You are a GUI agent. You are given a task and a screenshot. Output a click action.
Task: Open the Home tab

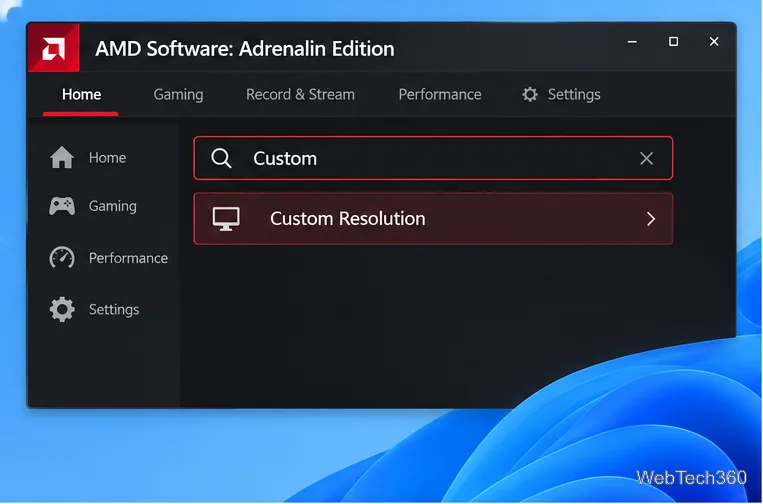[x=81, y=94]
